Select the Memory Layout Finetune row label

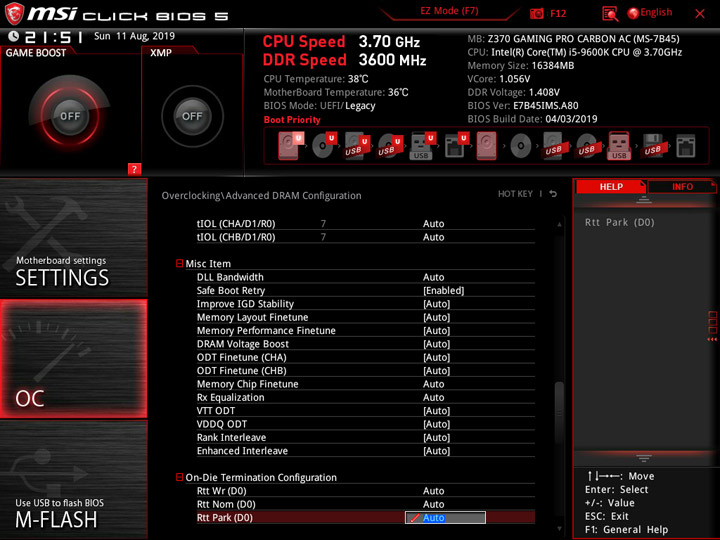coord(252,317)
